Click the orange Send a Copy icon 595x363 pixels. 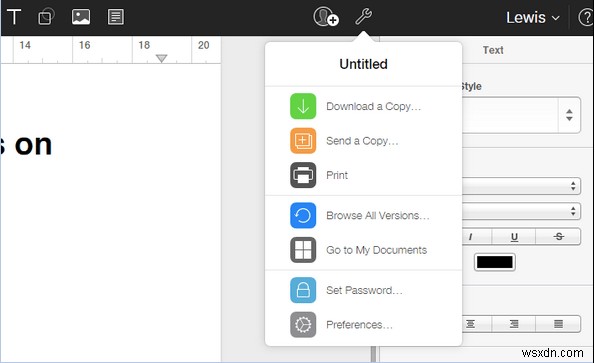[303, 141]
